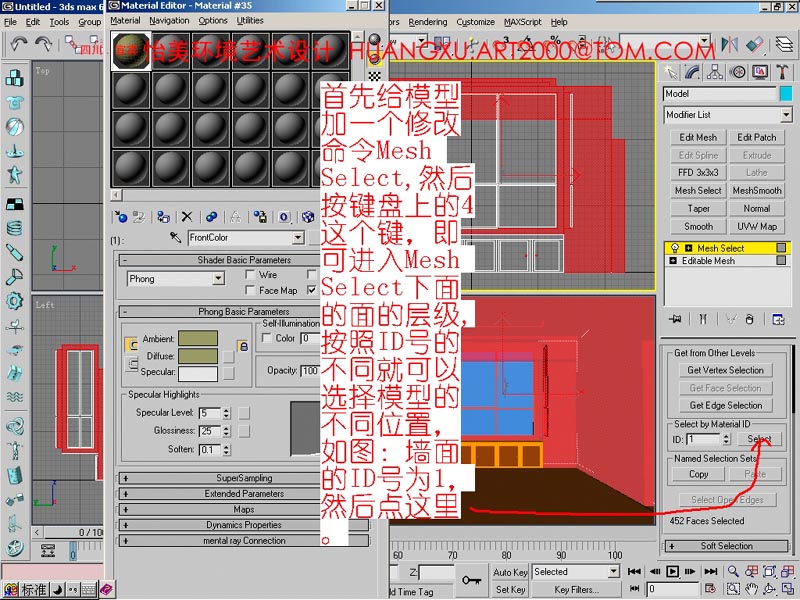
Task: Open the Utilities hammer panel tab
Action: click(782, 72)
